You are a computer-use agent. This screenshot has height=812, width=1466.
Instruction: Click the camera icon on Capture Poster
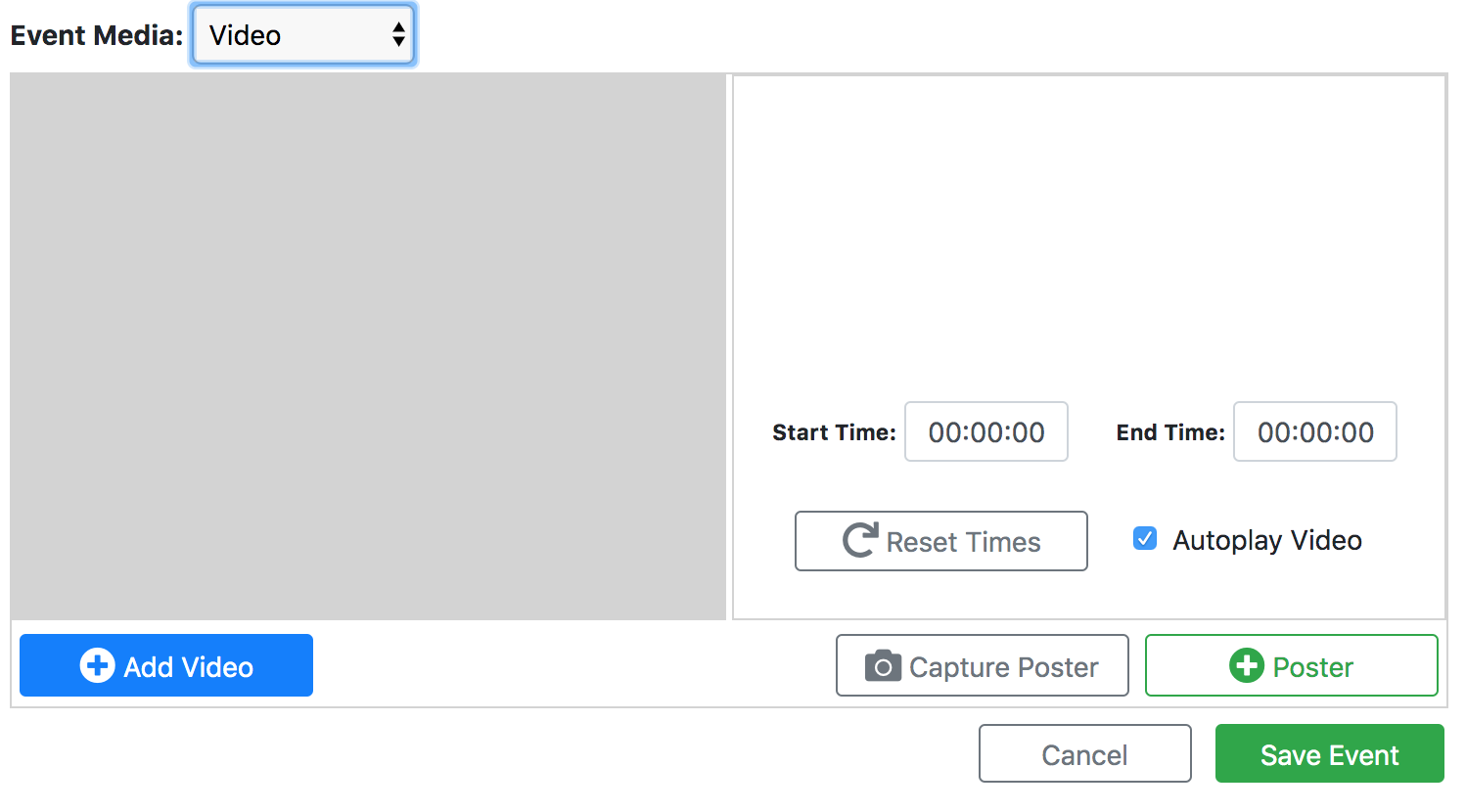883,665
